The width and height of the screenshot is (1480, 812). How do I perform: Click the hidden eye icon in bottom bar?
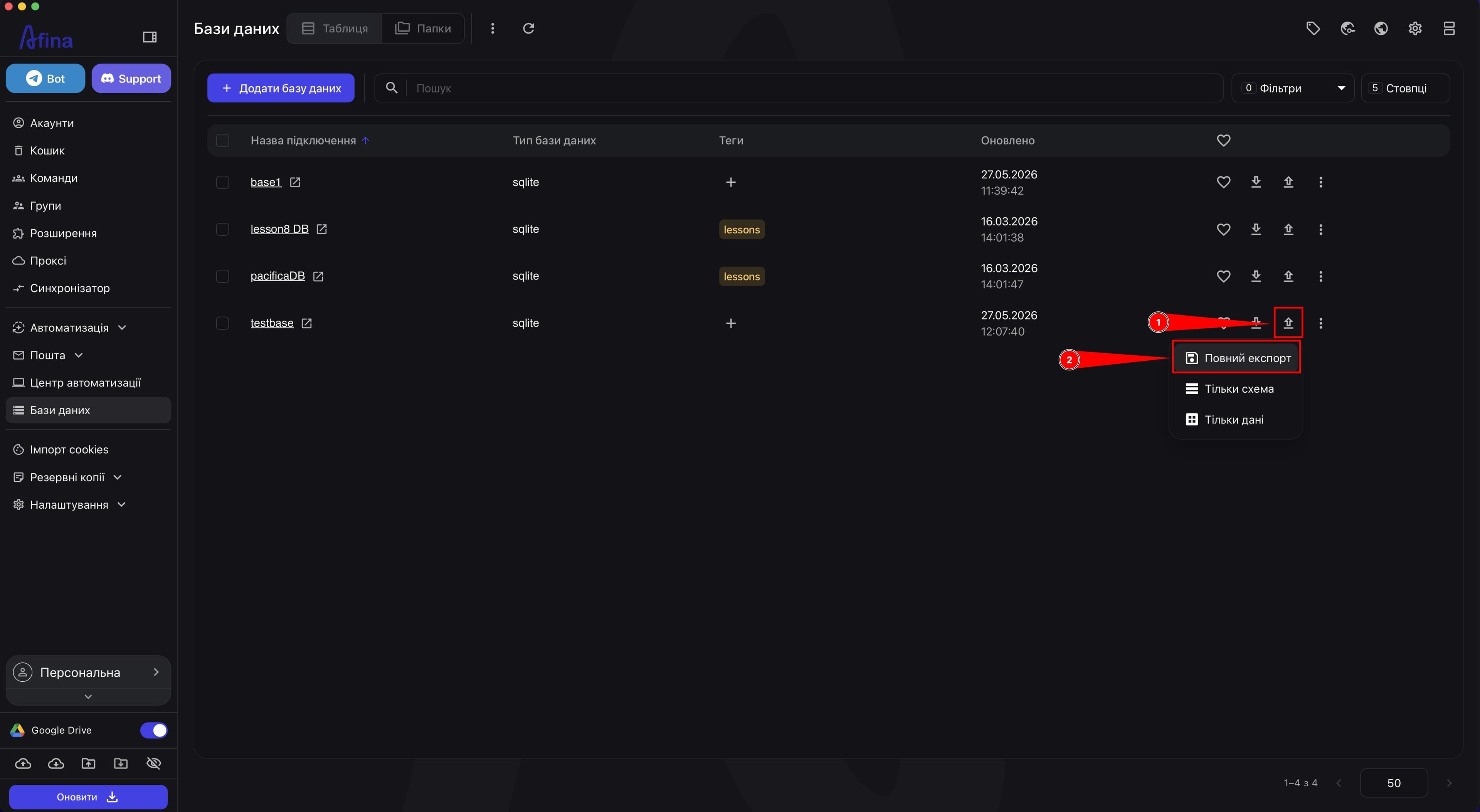(x=153, y=763)
